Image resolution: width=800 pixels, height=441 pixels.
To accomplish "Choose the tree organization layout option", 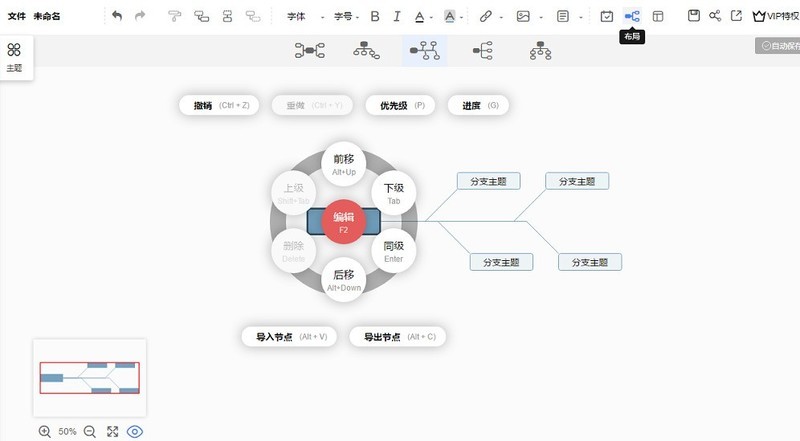I will click(x=541, y=51).
